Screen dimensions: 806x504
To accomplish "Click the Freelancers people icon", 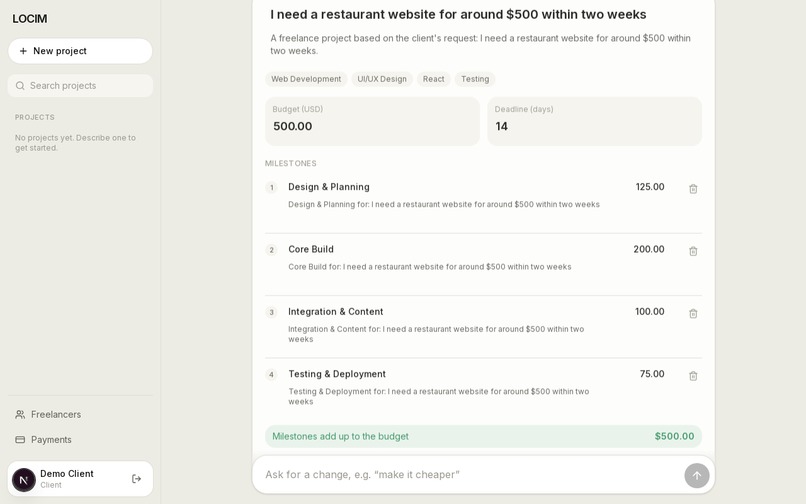I will pos(20,415).
